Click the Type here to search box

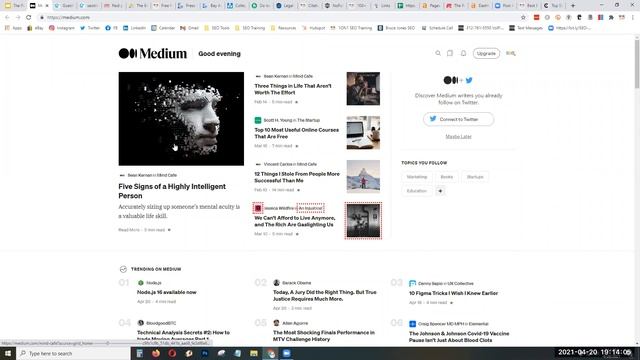[73, 353]
